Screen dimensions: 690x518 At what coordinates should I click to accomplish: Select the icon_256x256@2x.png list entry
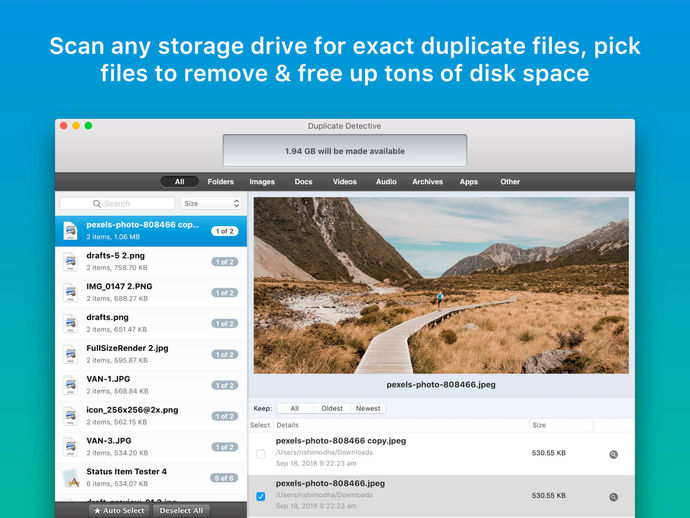click(151, 416)
